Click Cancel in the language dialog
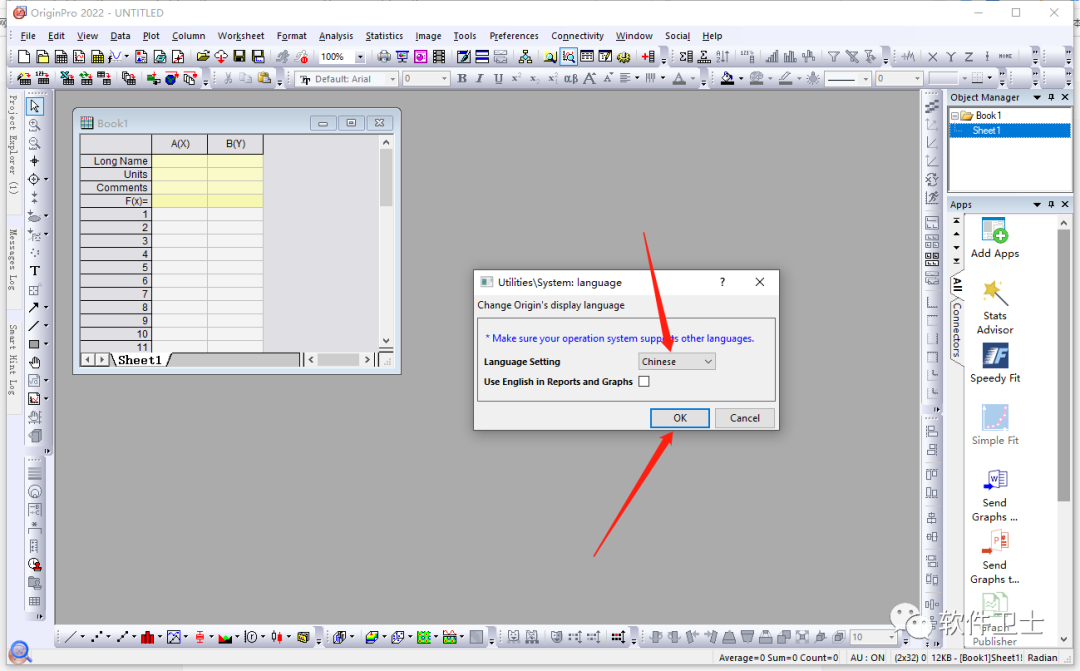This screenshot has width=1080, height=671. (x=745, y=418)
